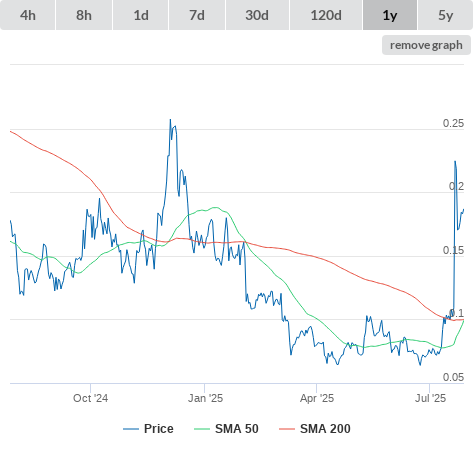Click the Jan '25 axis label

205,398
